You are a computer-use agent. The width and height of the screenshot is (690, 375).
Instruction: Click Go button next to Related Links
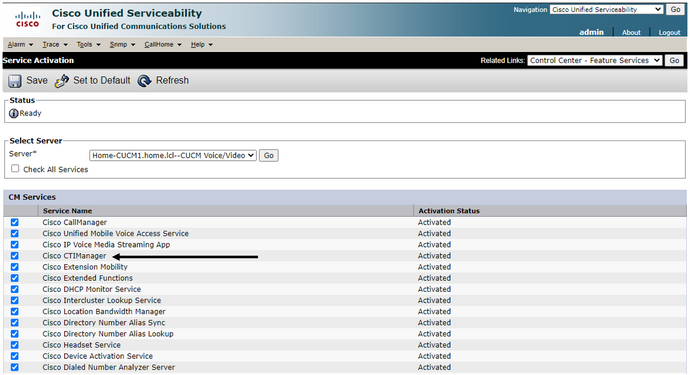pos(674,60)
